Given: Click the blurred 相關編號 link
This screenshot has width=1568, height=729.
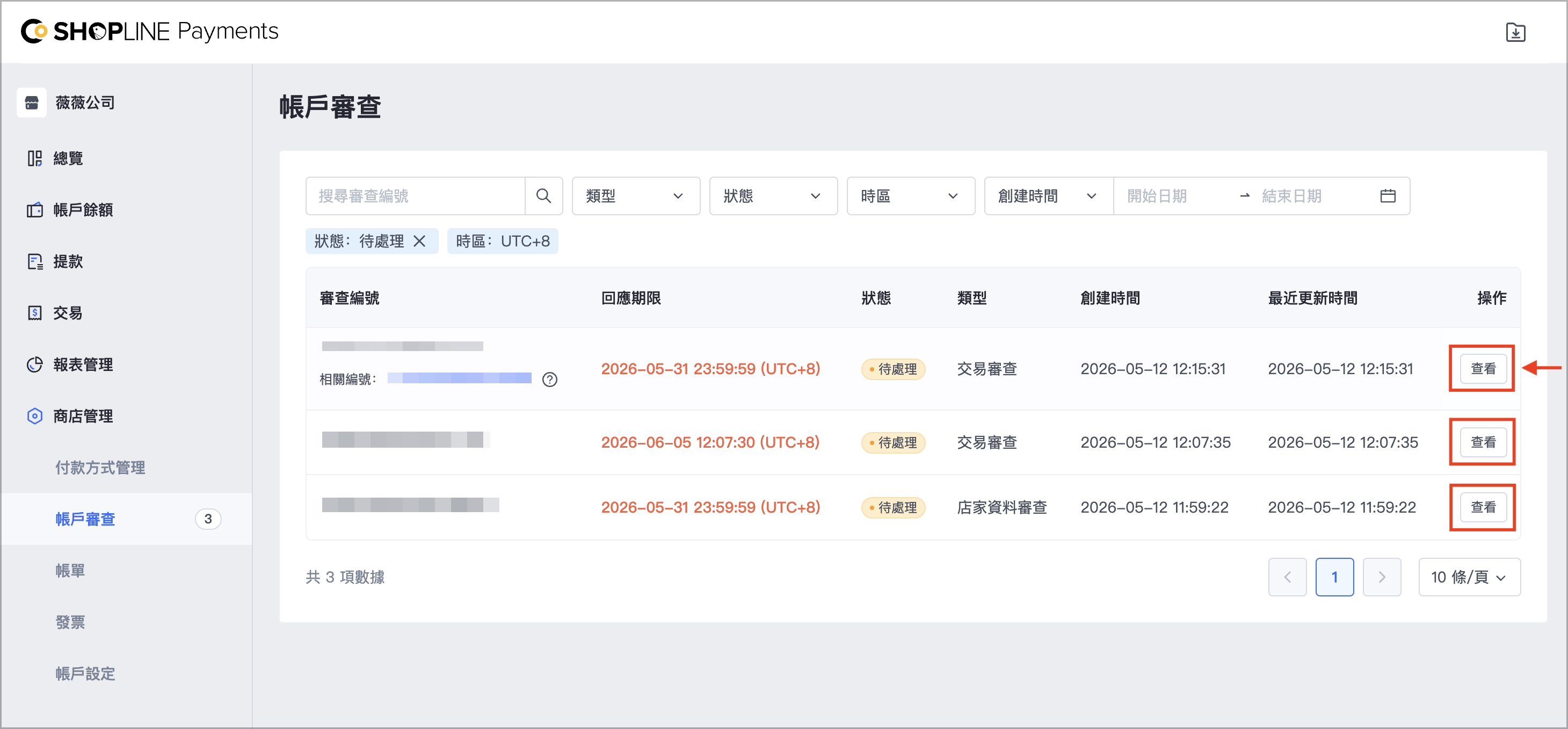Looking at the screenshot, I should click(x=460, y=378).
